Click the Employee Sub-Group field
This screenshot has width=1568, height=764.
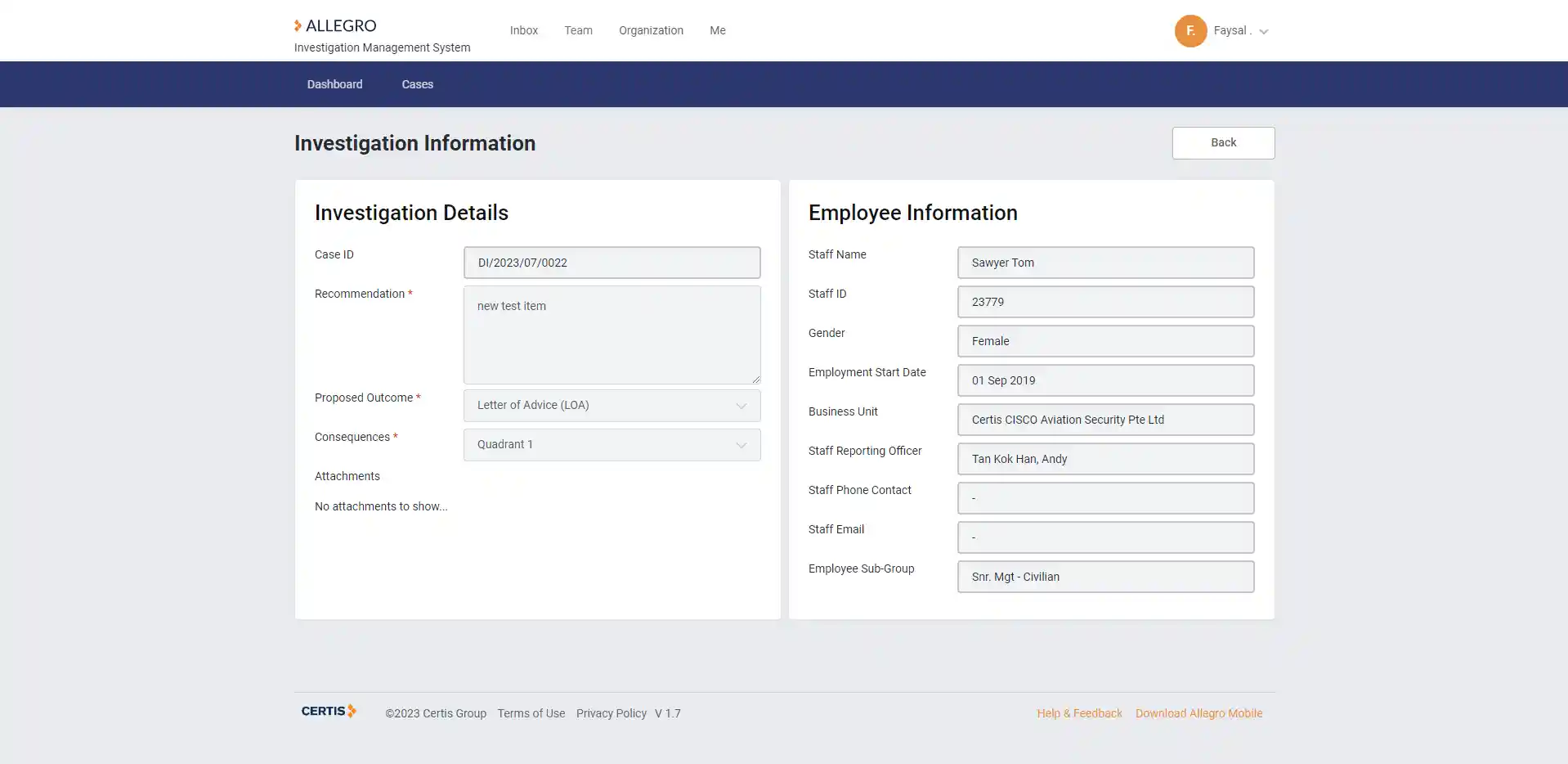pos(1105,577)
